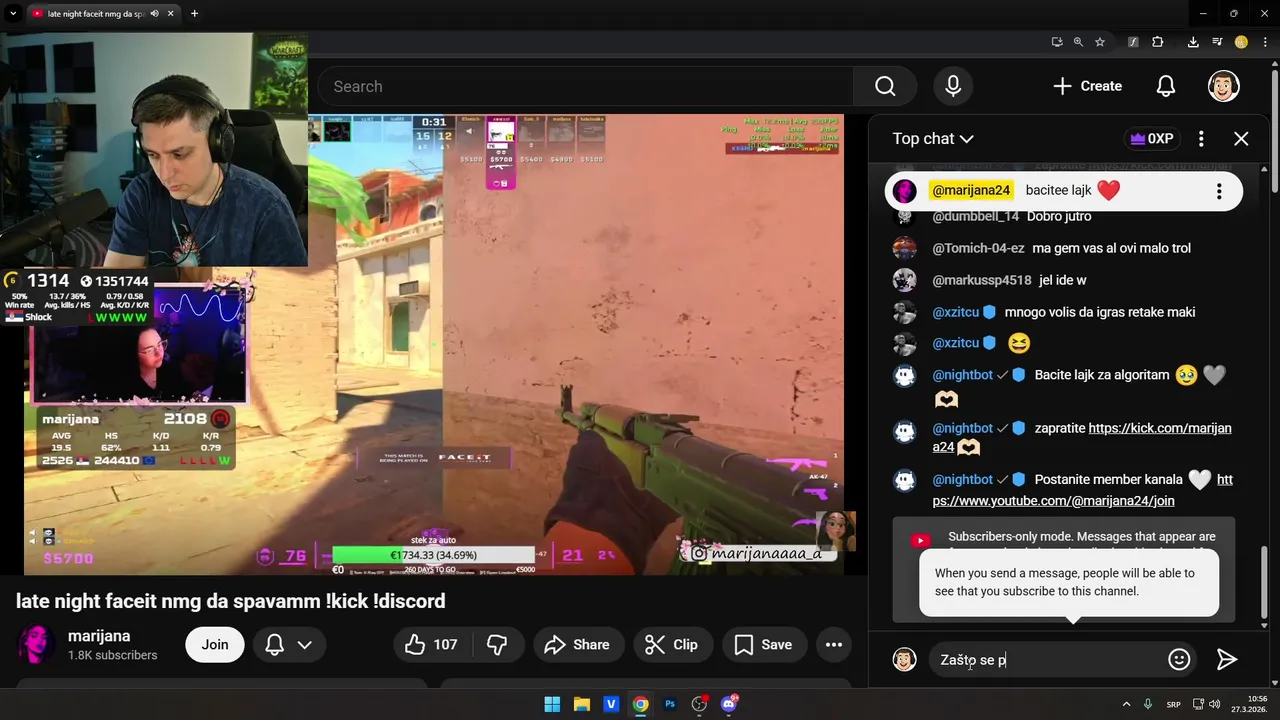Image resolution: width=1280 pixels, height=720 pixels.
Task: Click the YouTube search magnifier button
Action: 885,86
